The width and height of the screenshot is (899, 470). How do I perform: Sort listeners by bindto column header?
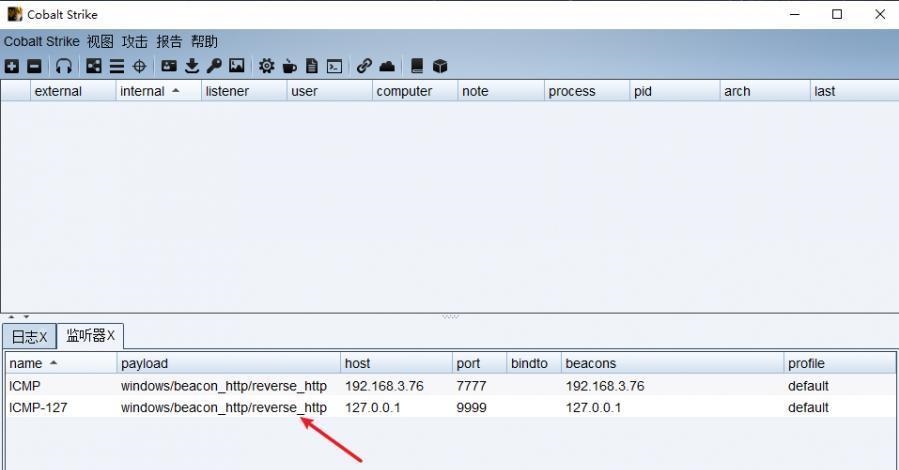point(534,363)
